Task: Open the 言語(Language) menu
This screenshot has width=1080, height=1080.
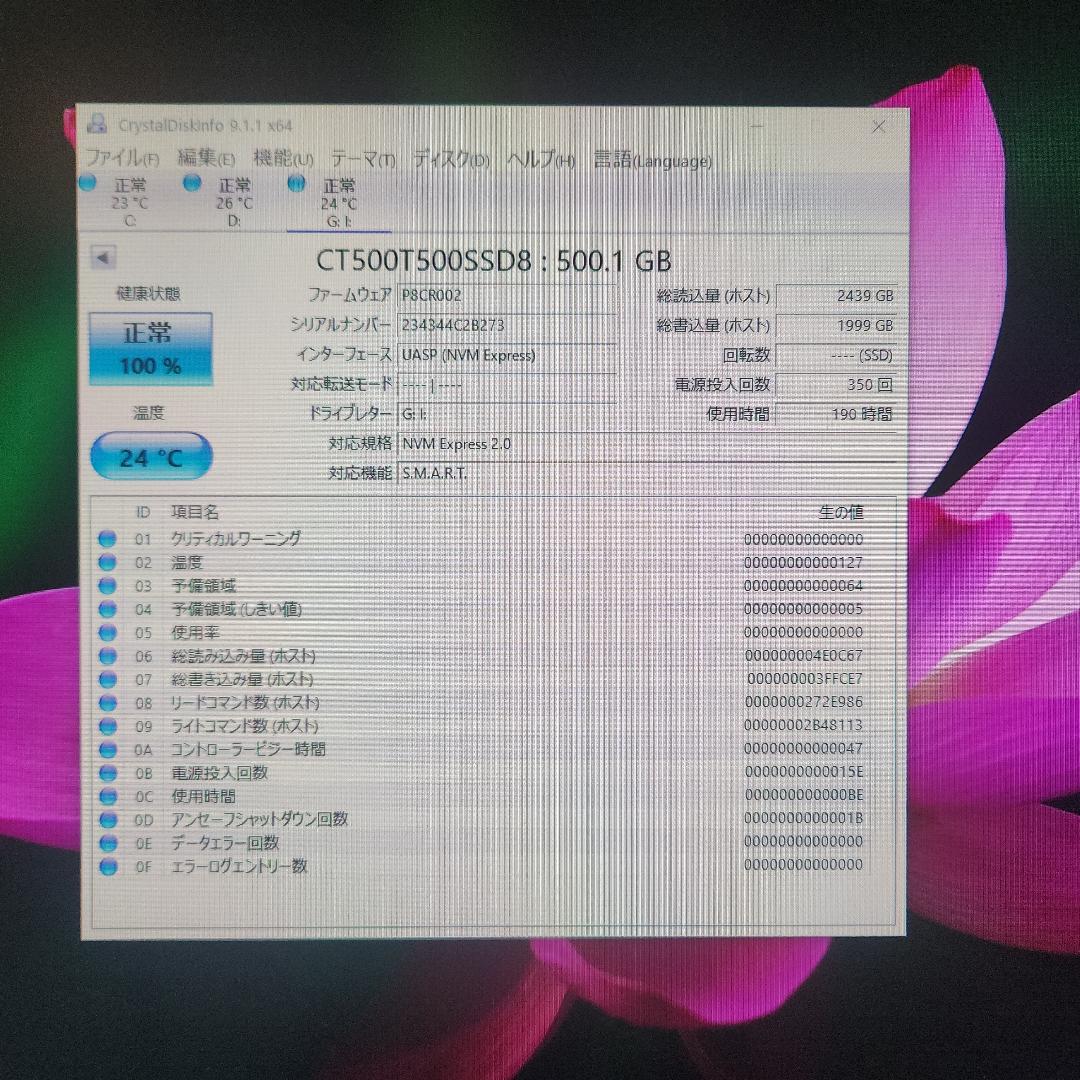Action: tap(652, 161)
